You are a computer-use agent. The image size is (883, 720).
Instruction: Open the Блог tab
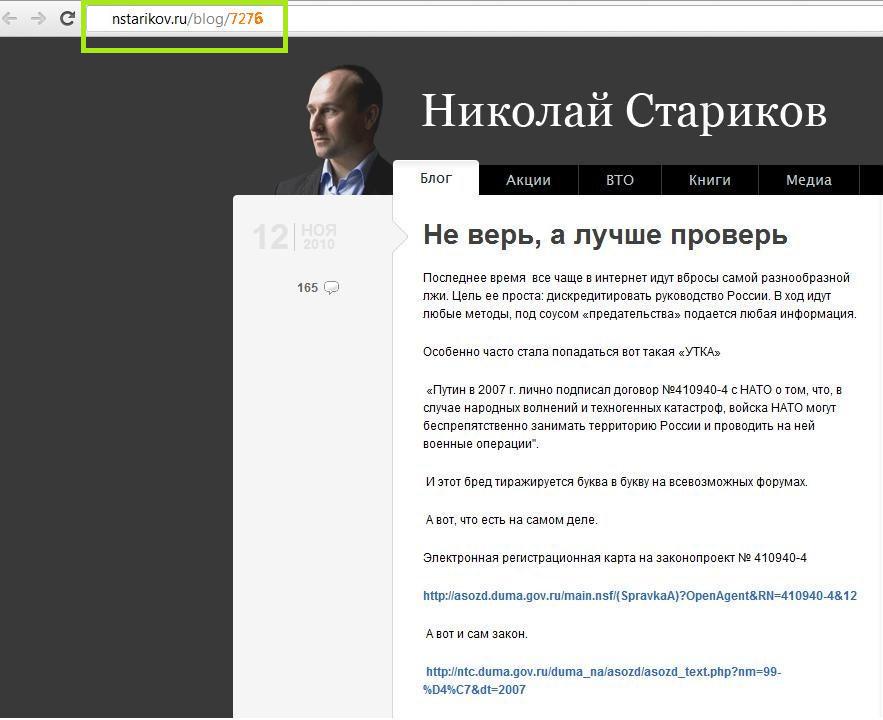(x=436, y=178)
